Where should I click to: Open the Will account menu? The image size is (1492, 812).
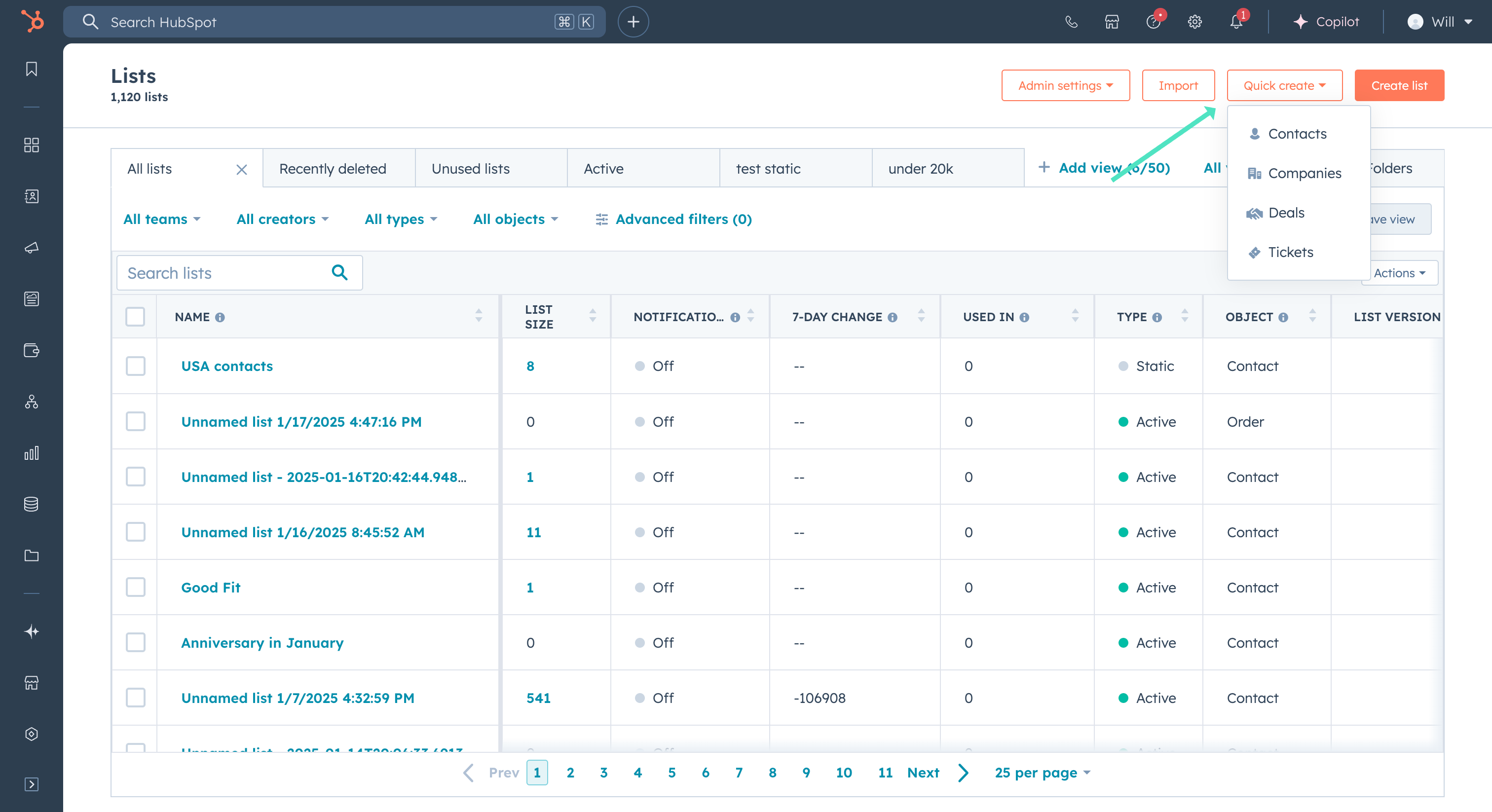pos(1440,22)
